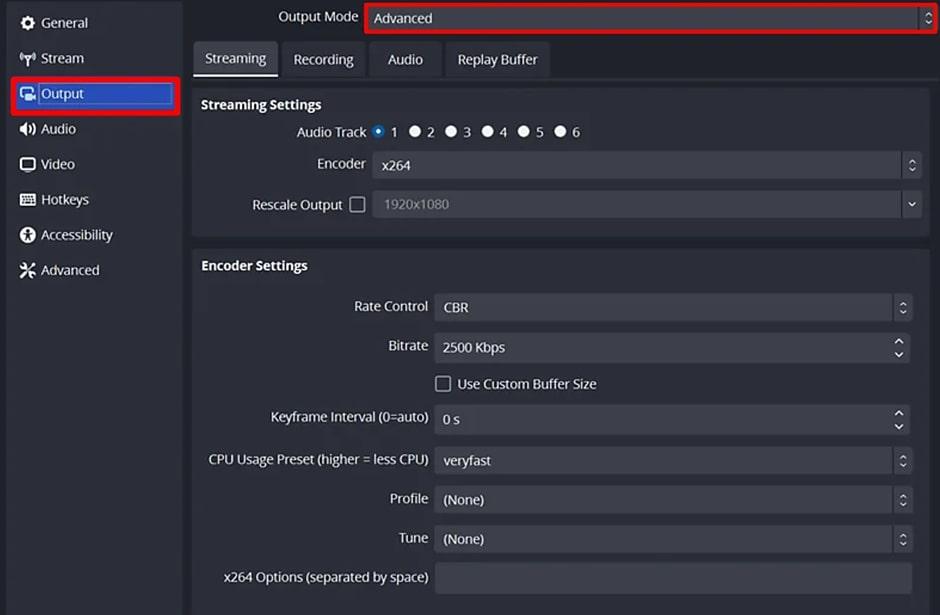Open Advanced settings wrench icon
The width and height of the screenshot is (940, 615).
27,270
